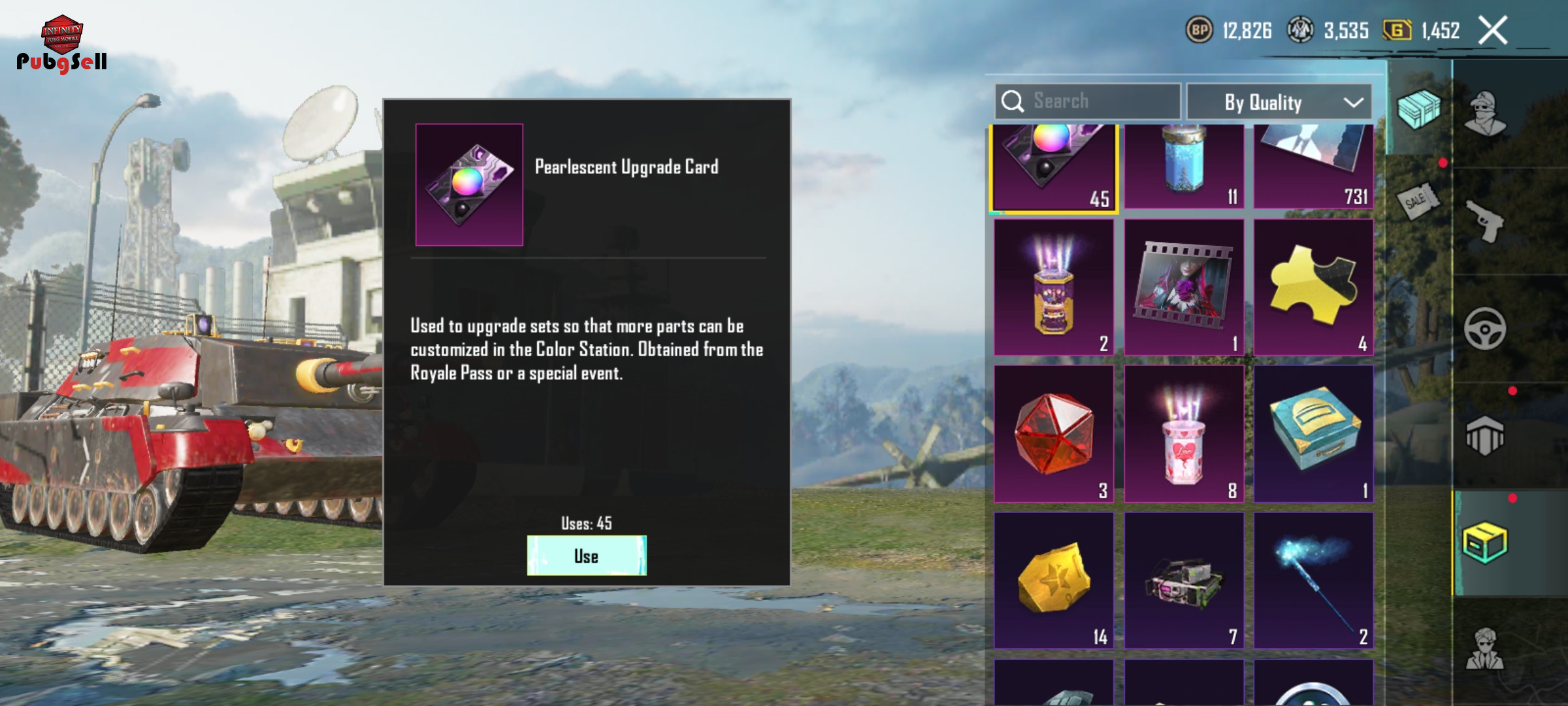Open the helmet outfit category
This screenshot has height=706, width=1568.
(1484, 114)
